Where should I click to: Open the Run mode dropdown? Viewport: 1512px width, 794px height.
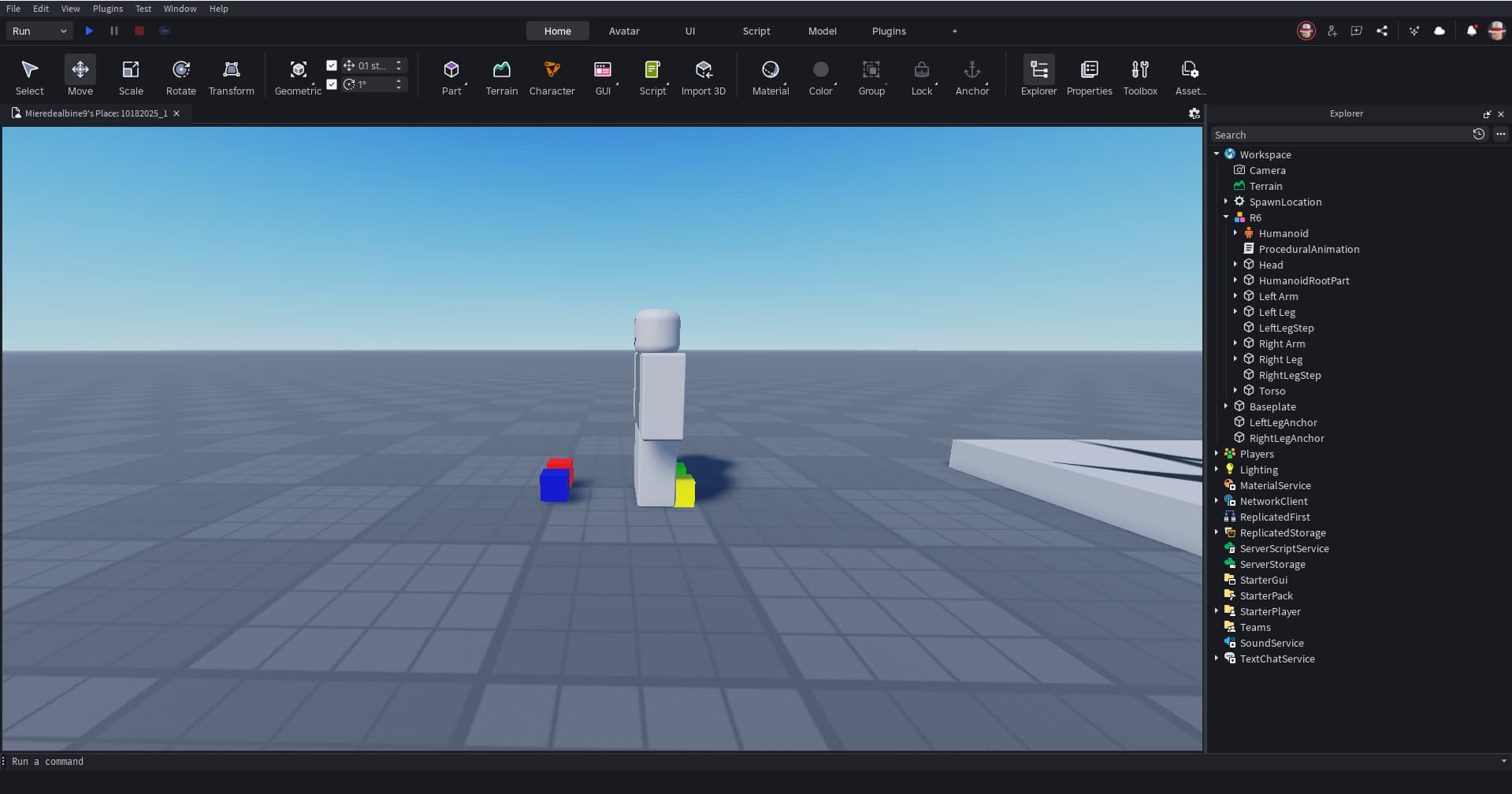tap(39, 31)
